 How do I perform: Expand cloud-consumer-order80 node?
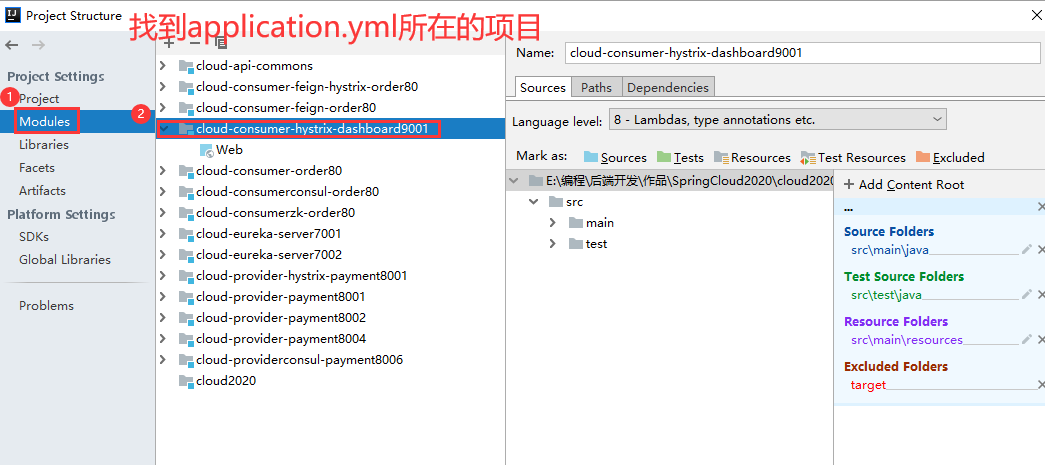(163, 171)
